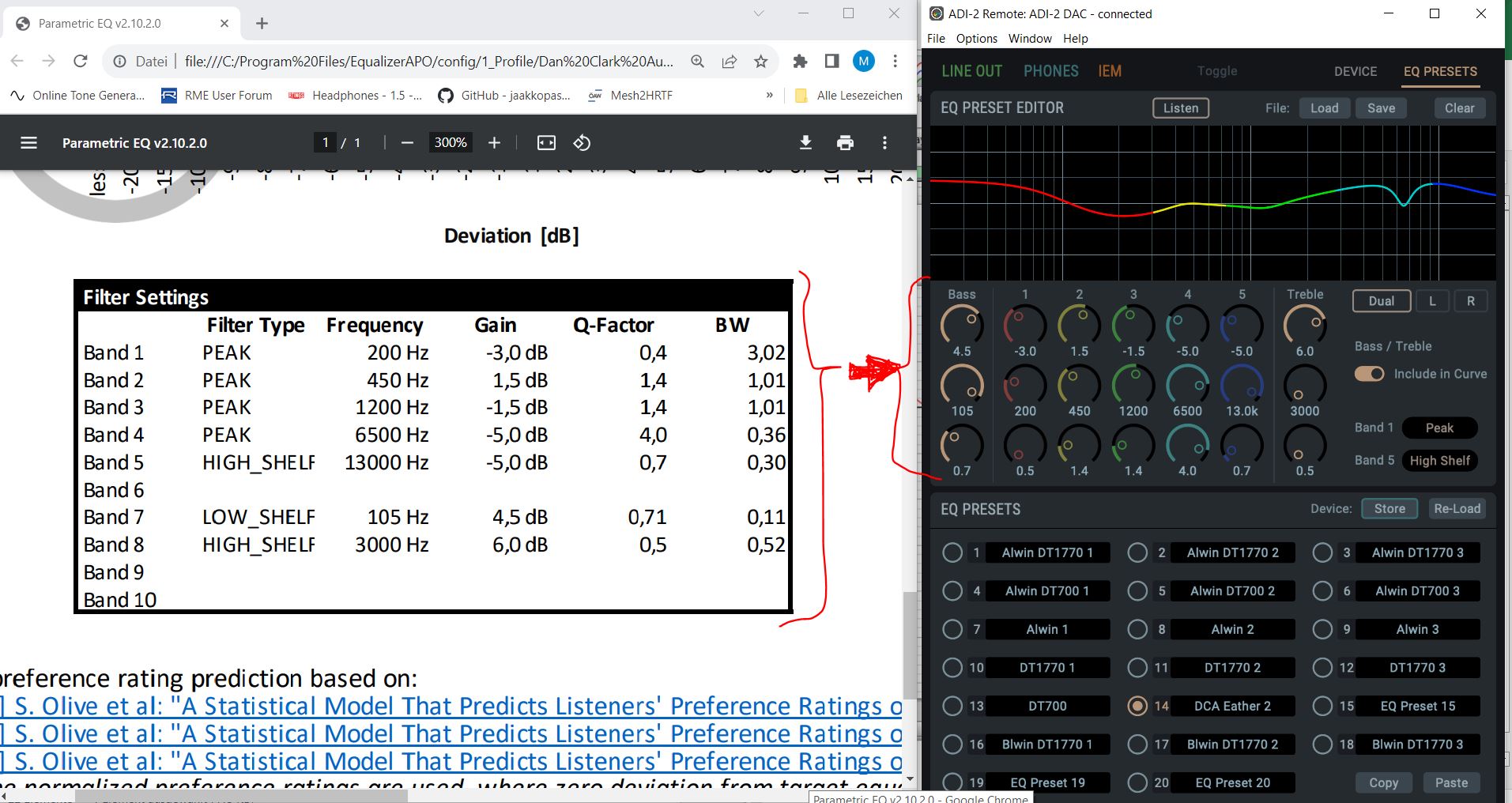Viewport: 1512px width, 803px height.
Task: Open Chrome extensions puzzle icon
Action: coord(800,61)
